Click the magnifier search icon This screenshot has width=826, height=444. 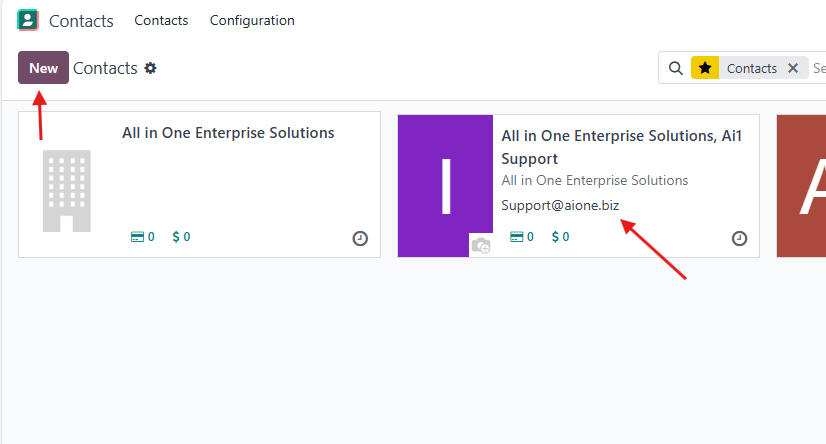[x=676, y=68]
